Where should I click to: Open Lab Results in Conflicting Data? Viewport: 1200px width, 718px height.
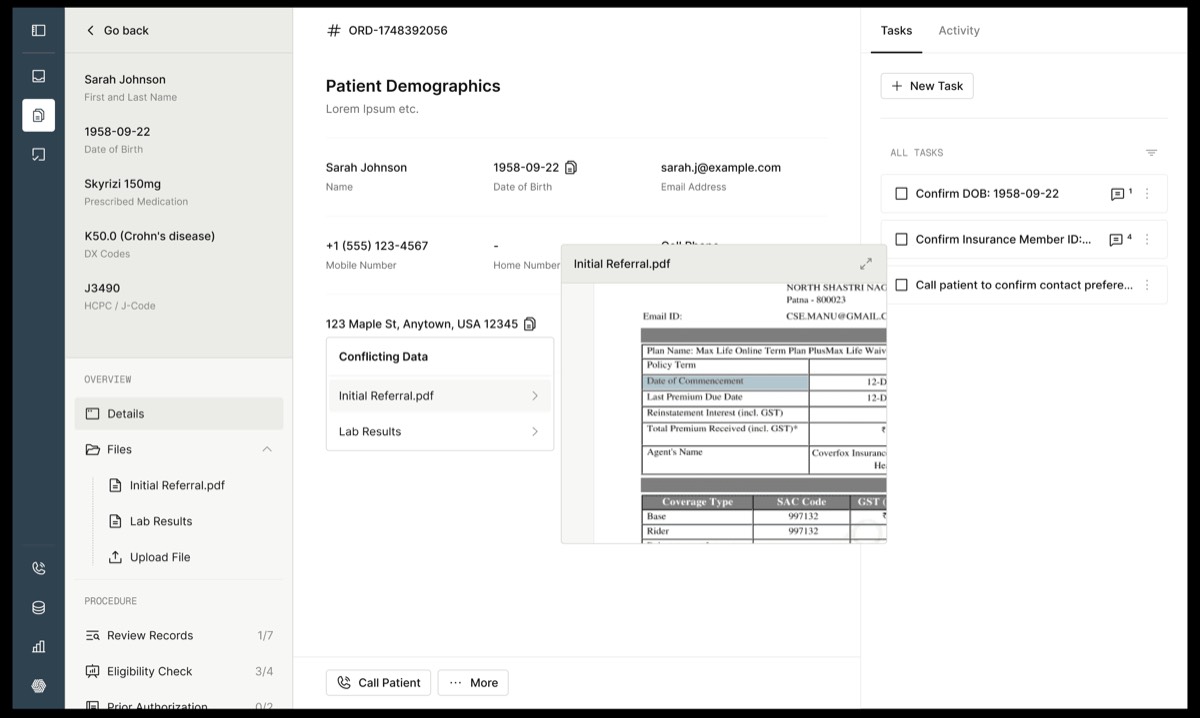[x=440, y=432]
